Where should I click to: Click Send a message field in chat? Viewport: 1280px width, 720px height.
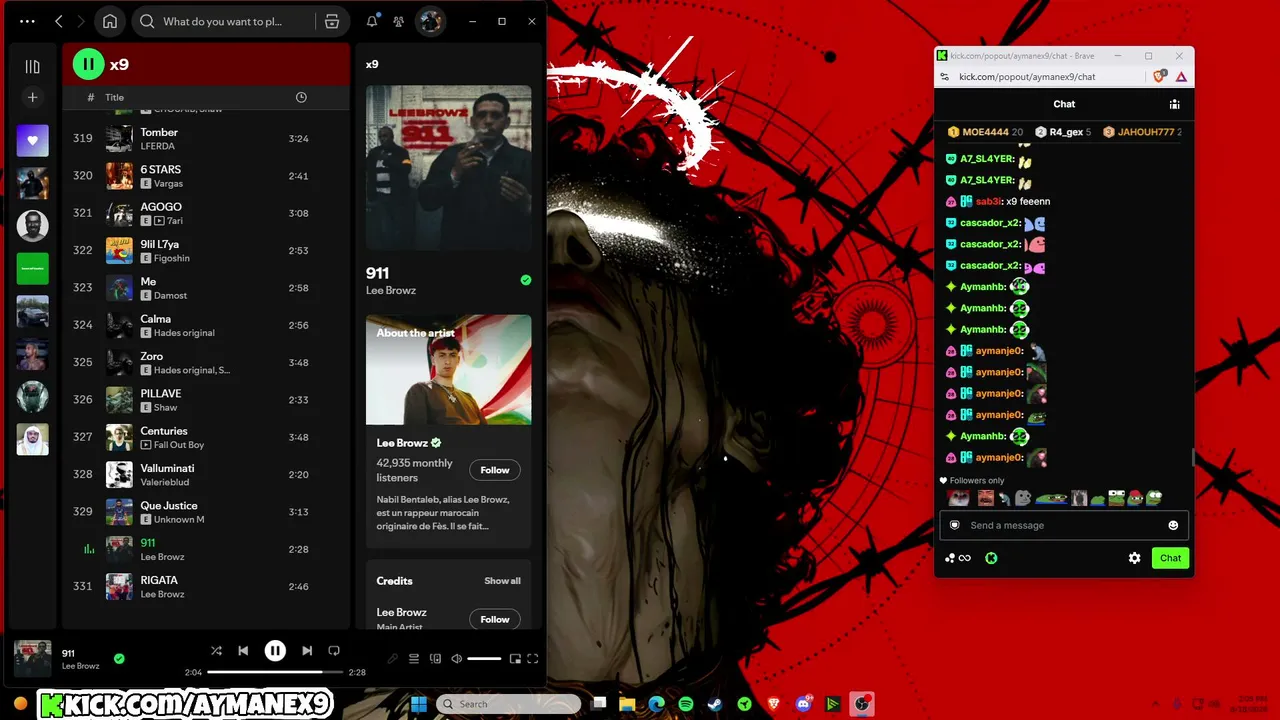[1064, 525]
